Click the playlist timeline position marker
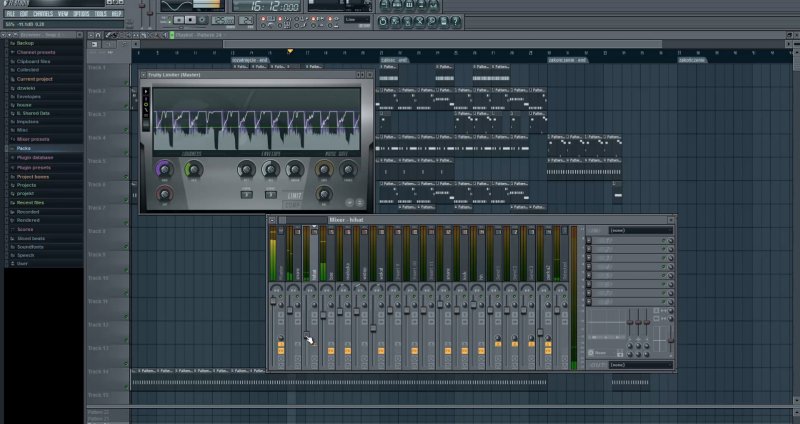This screenshot has width=800, height=424. pyautogui.click(x=290, y=51)
